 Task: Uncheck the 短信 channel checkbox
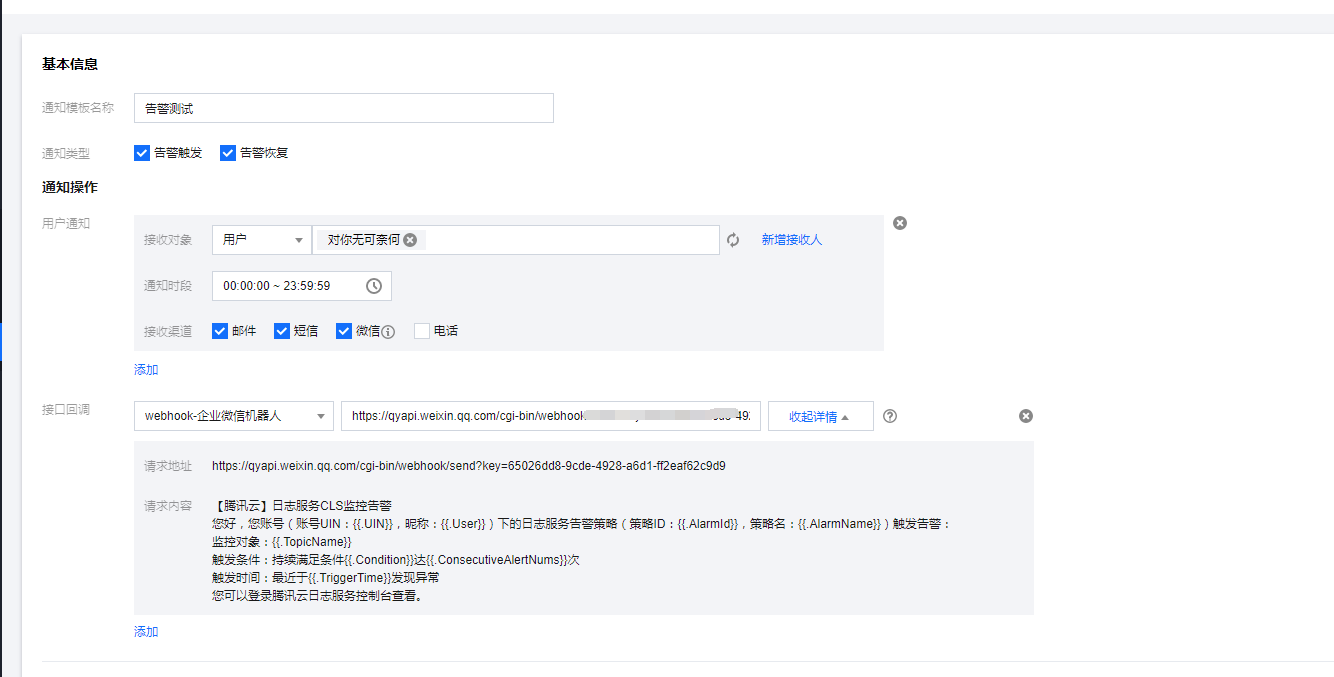pyautogui.click(x=282, y=331)
